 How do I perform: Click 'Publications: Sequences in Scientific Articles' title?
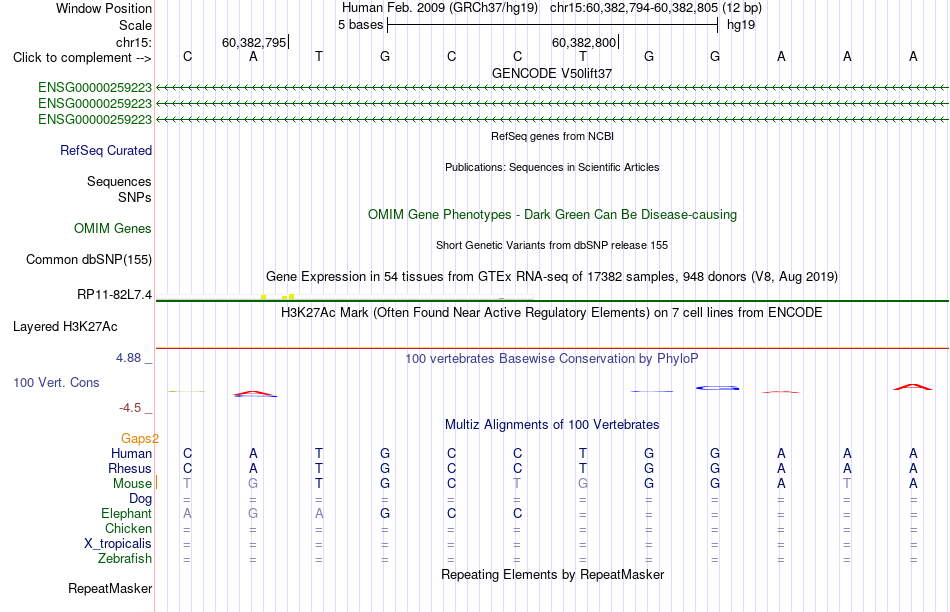click(x=552, y=167)
